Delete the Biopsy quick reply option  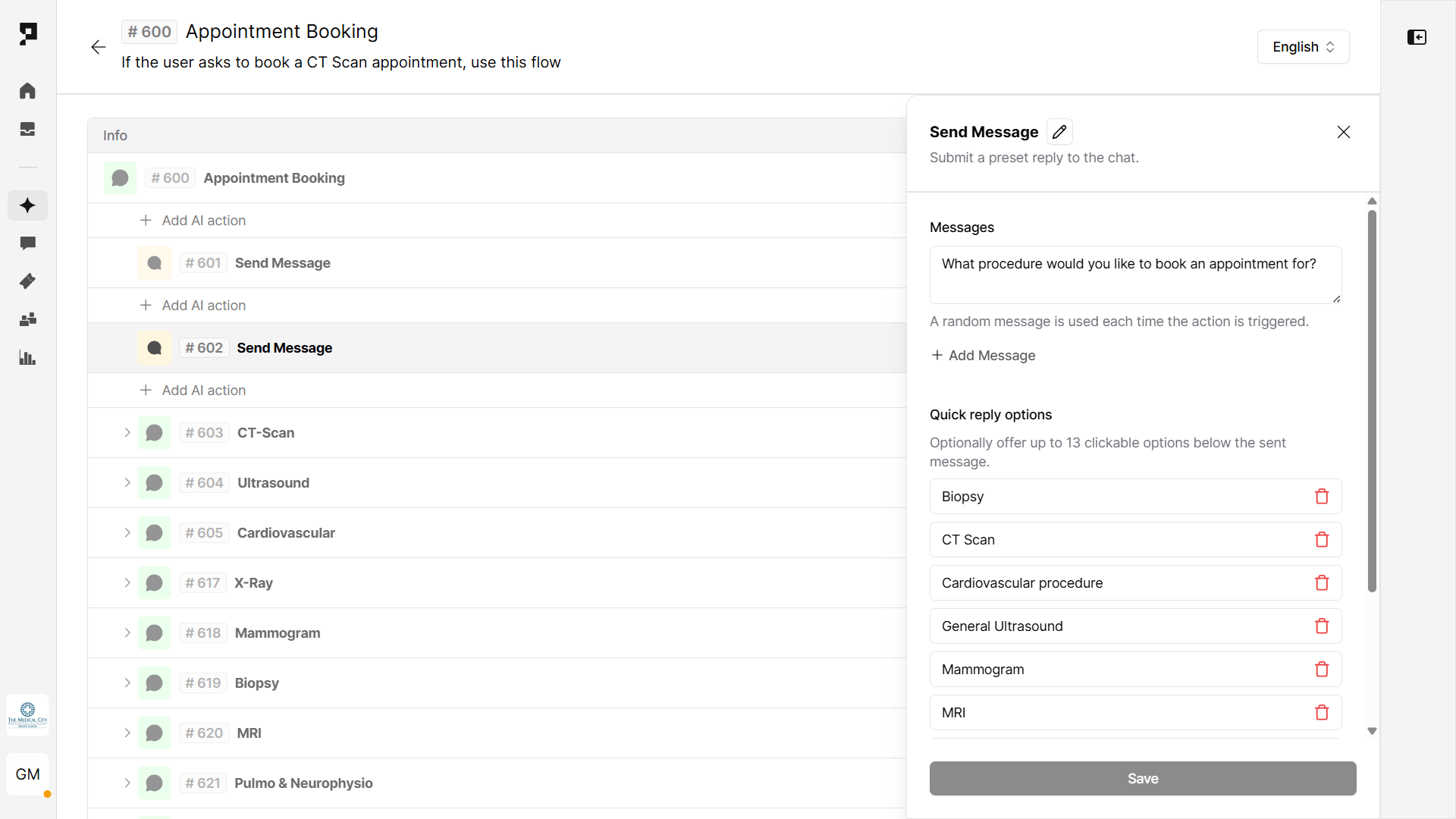pos(1322,497)
